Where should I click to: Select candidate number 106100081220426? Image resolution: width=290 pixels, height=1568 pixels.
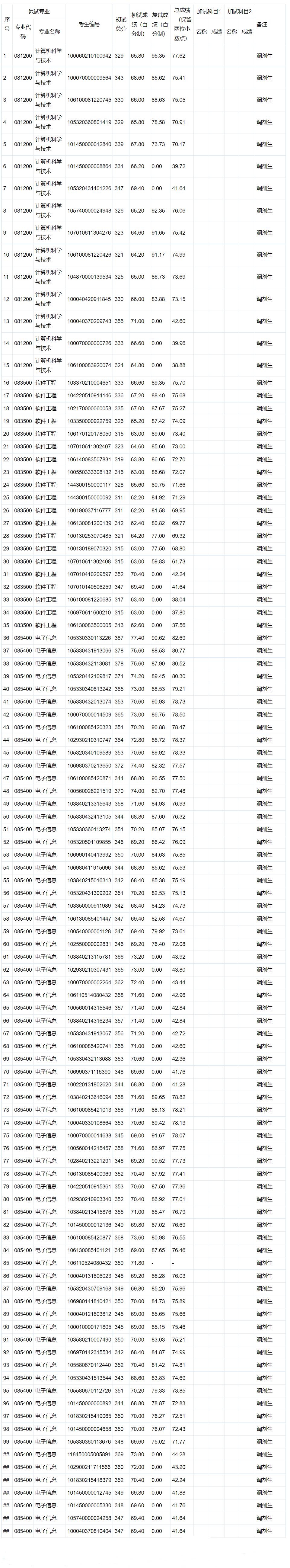pos(89,255)
